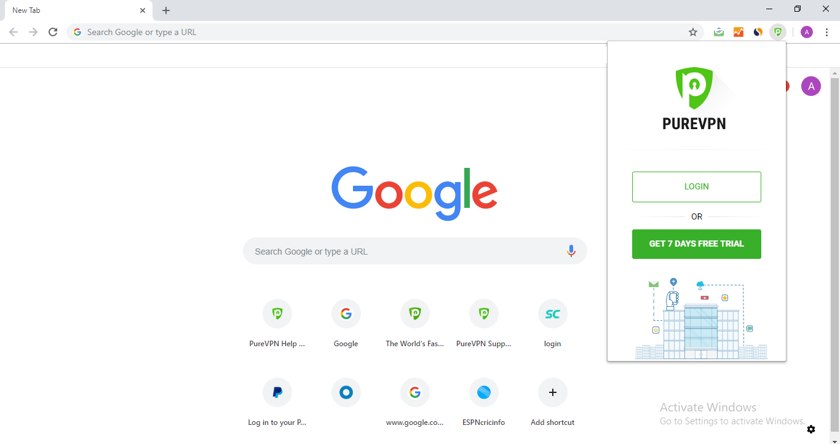
Task: Click the Google account avatar on page
Action: coord(811,86)
